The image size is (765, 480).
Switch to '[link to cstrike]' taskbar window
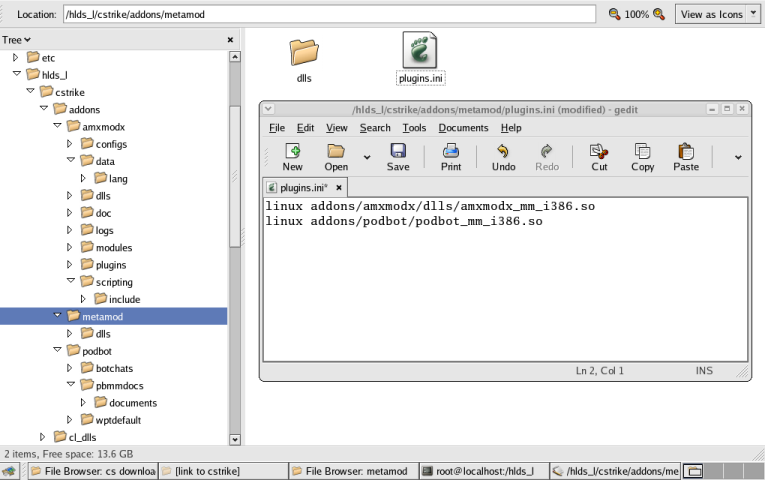pyautogui.click(x=223, y=471)
